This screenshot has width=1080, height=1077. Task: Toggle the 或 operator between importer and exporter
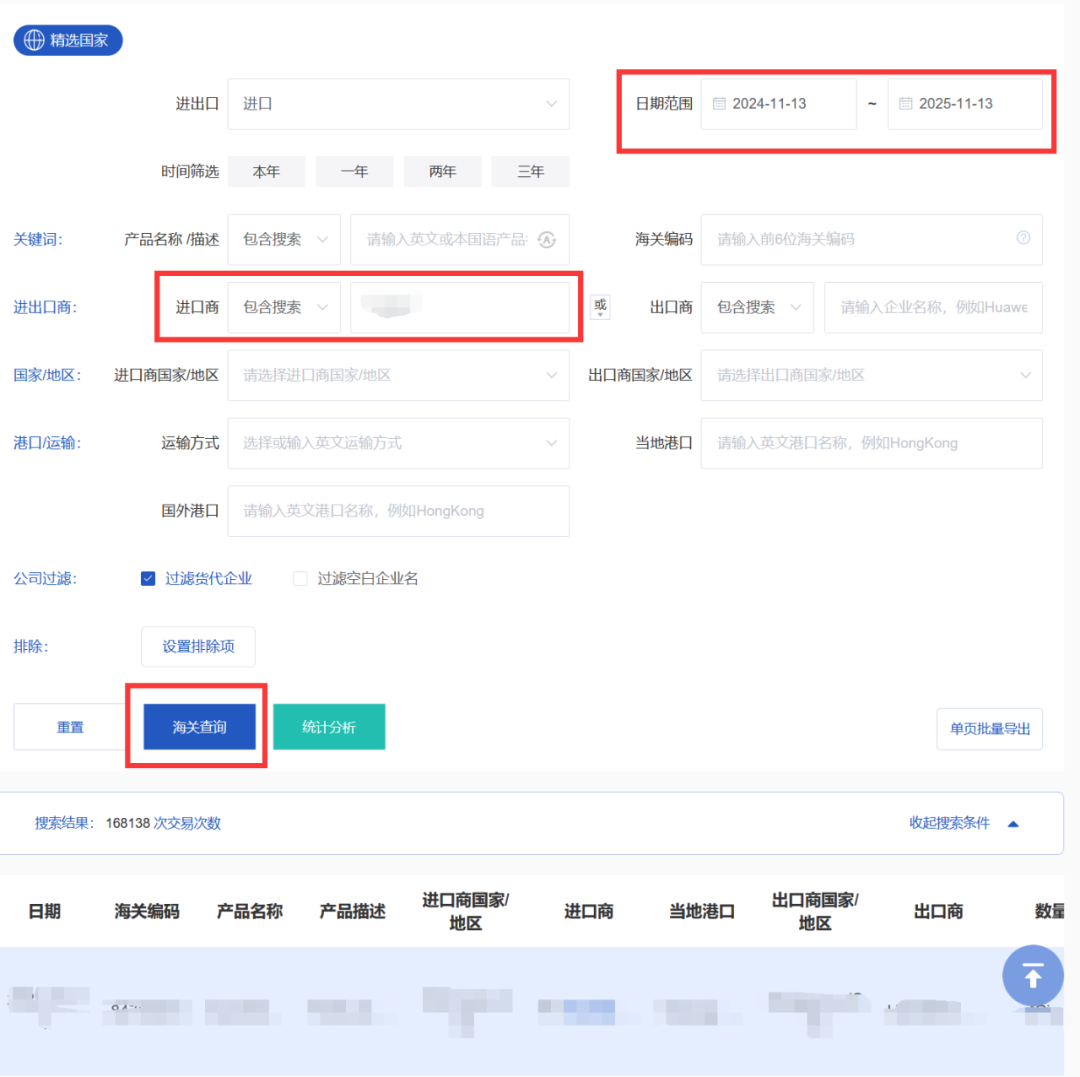click(600, 308)
